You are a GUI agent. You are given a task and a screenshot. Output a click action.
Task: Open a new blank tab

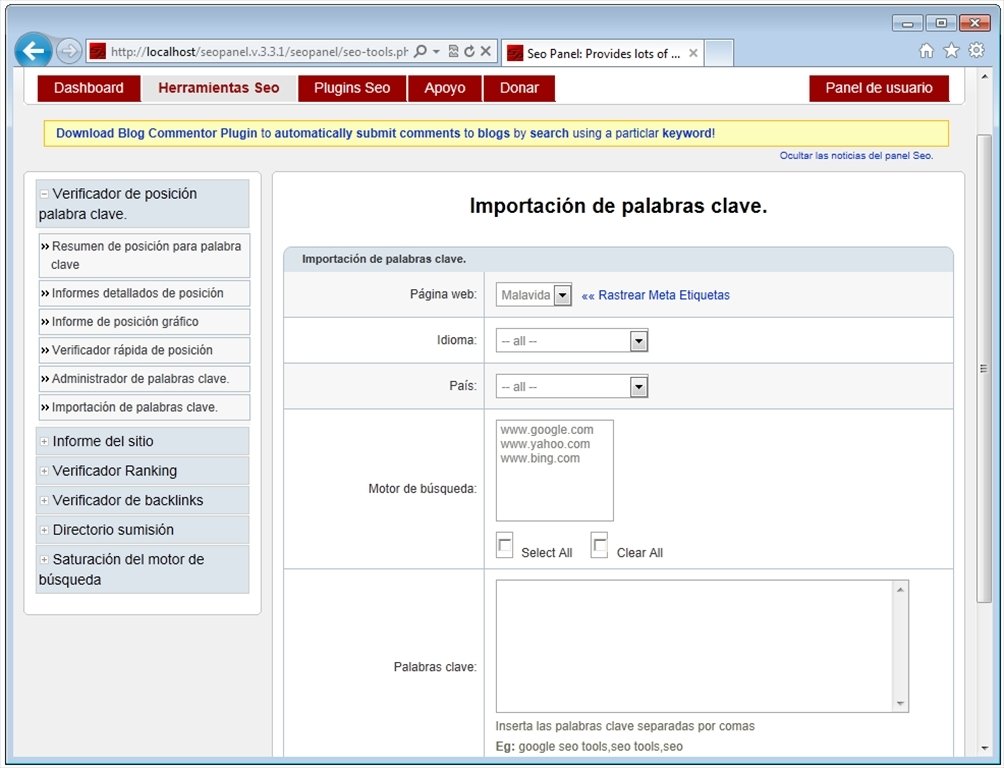[x=719, y=53]
